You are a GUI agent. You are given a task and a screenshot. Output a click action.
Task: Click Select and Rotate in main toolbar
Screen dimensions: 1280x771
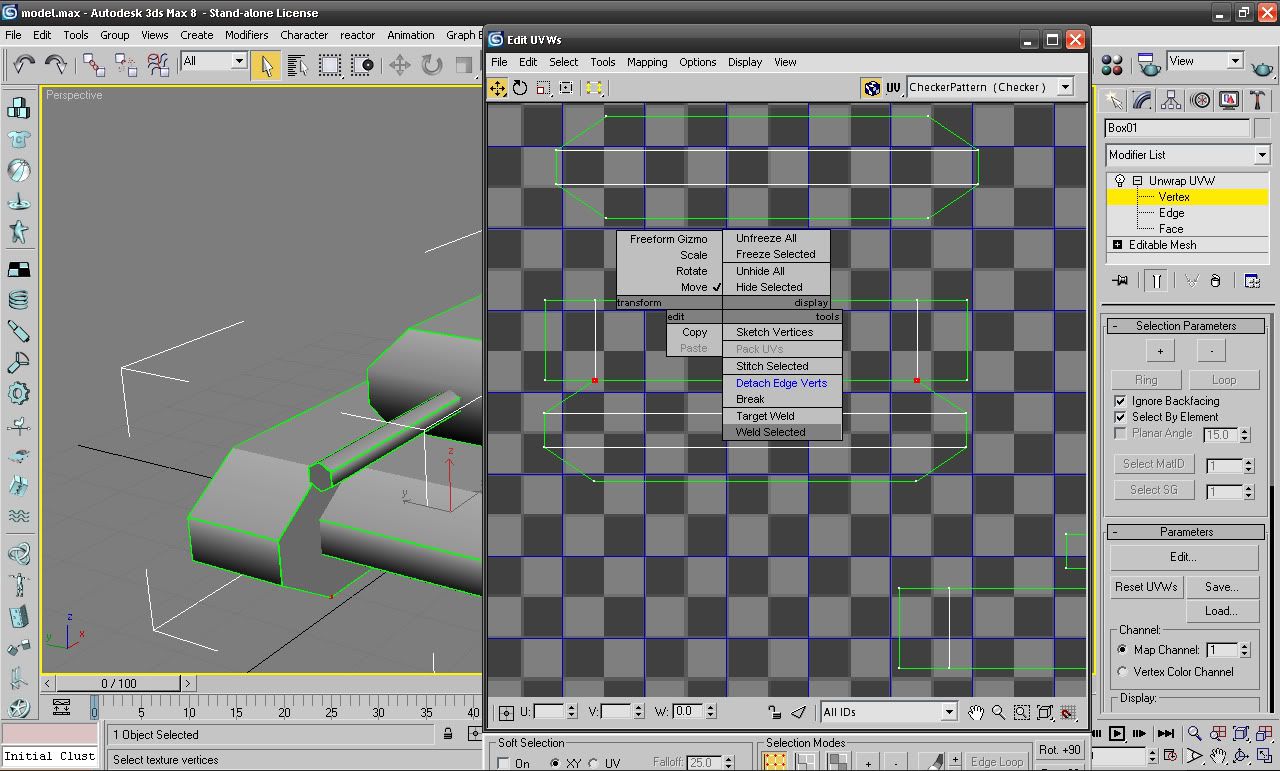click(432, 65)
